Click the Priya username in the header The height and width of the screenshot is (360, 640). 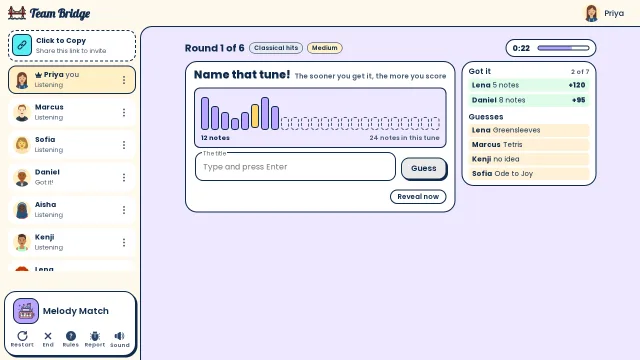(614, 13)
